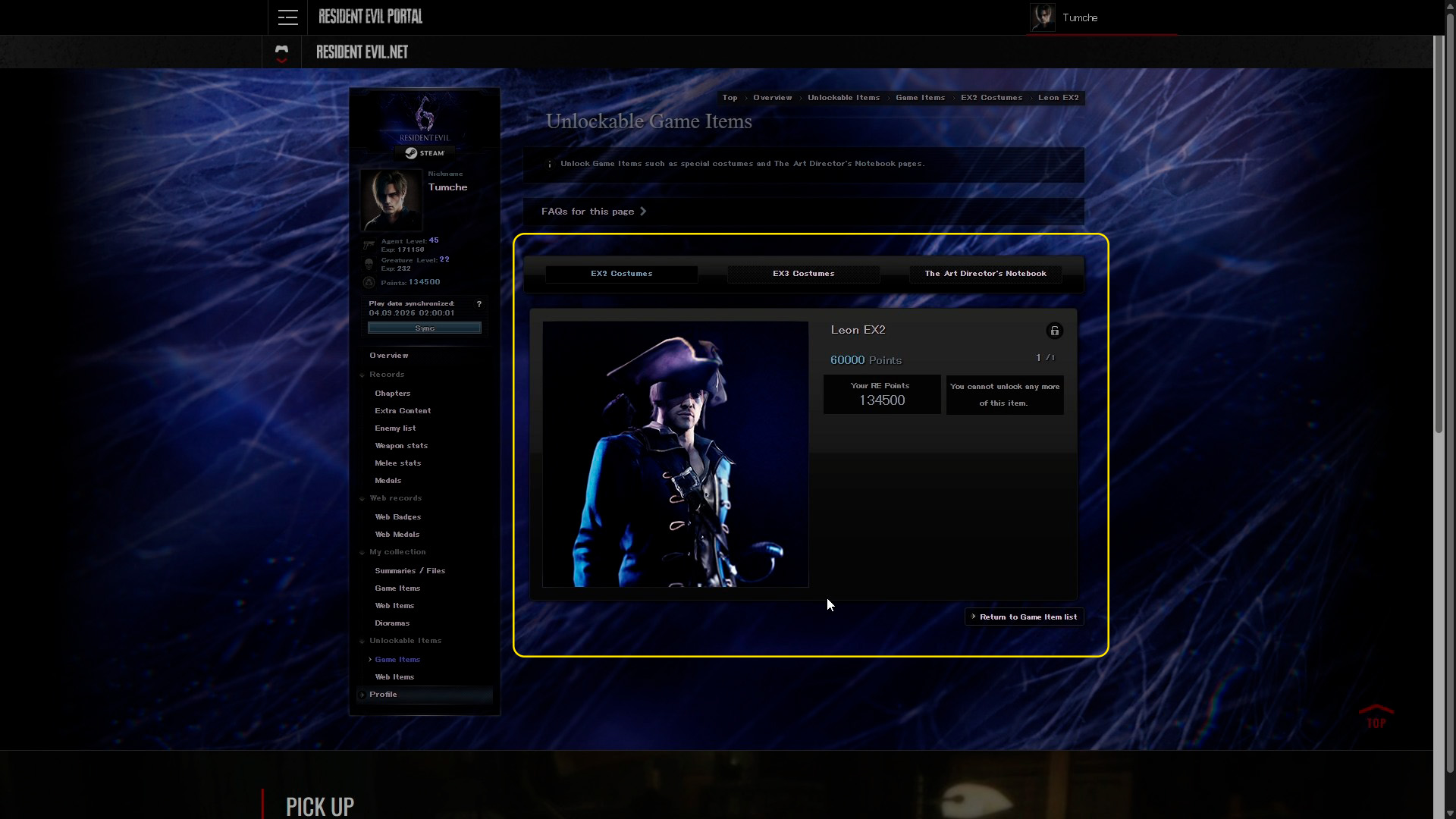Click the Leon EX2 pirate costume image

tap(676, 454)
